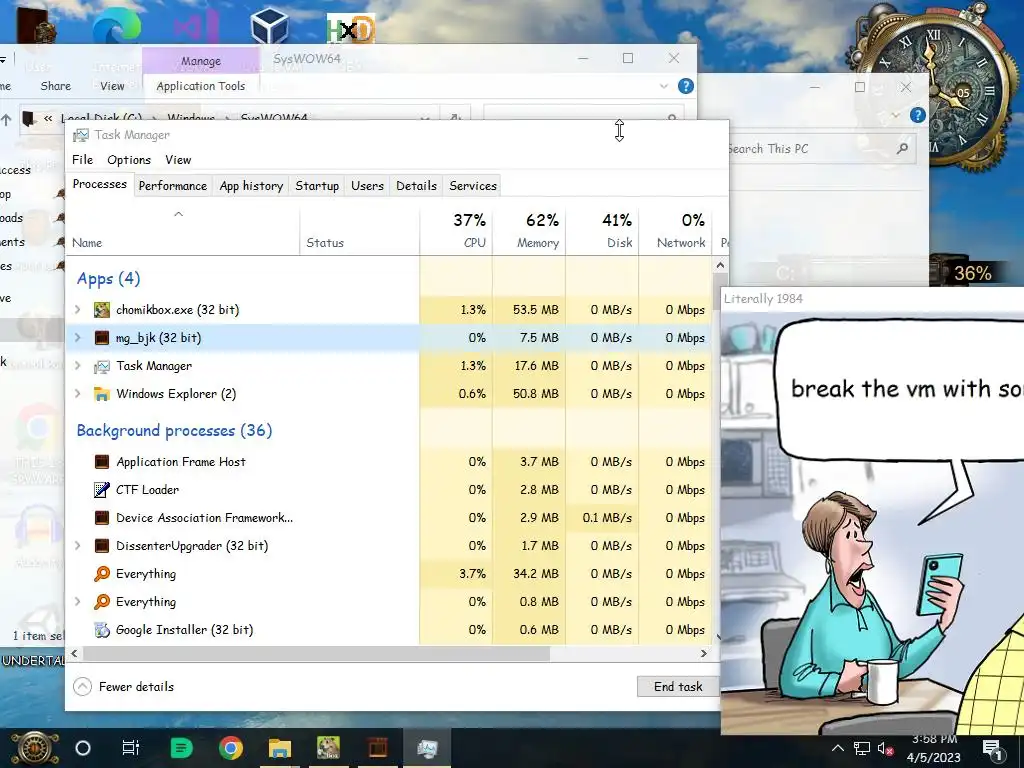
Task: Expand the Everything 0.8 MB row group
Action: click(x=78, y=602)
